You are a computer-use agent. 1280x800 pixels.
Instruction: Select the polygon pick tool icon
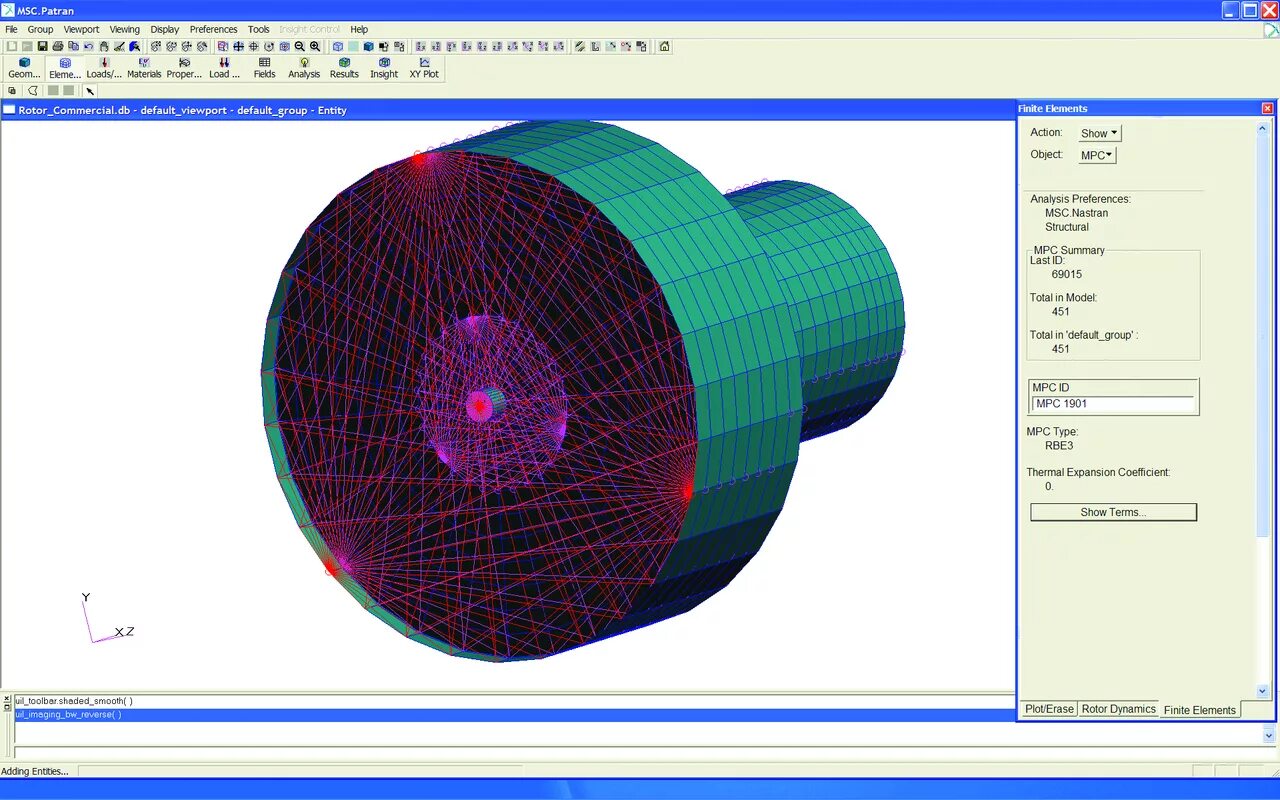pos(32,90)
